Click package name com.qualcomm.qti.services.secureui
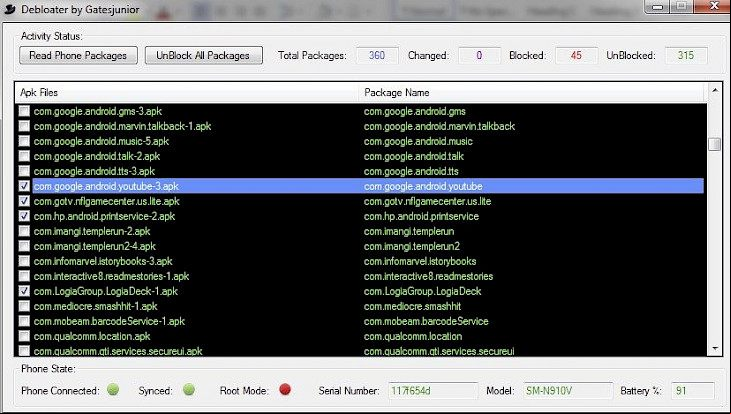Viewport: 731px width, 414px height. pyautogui.click(x=439, y=351)
